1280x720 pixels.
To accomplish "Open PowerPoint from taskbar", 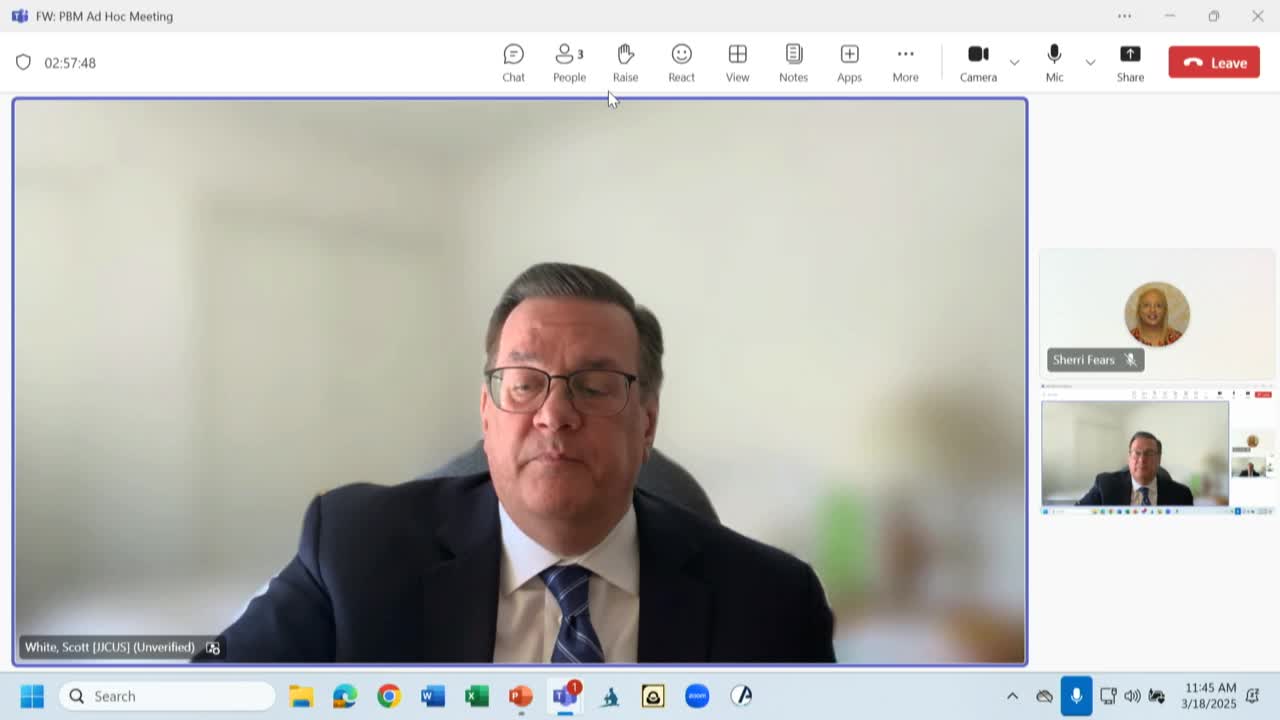I will click(521, 696).
